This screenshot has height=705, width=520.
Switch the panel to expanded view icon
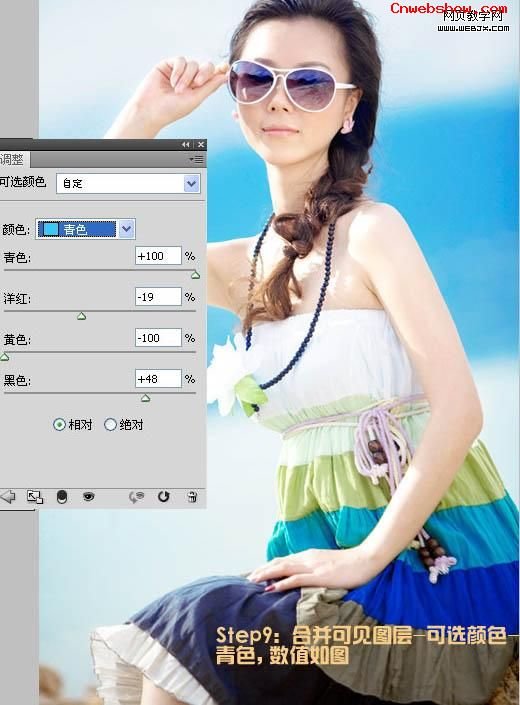click(35, 497)
